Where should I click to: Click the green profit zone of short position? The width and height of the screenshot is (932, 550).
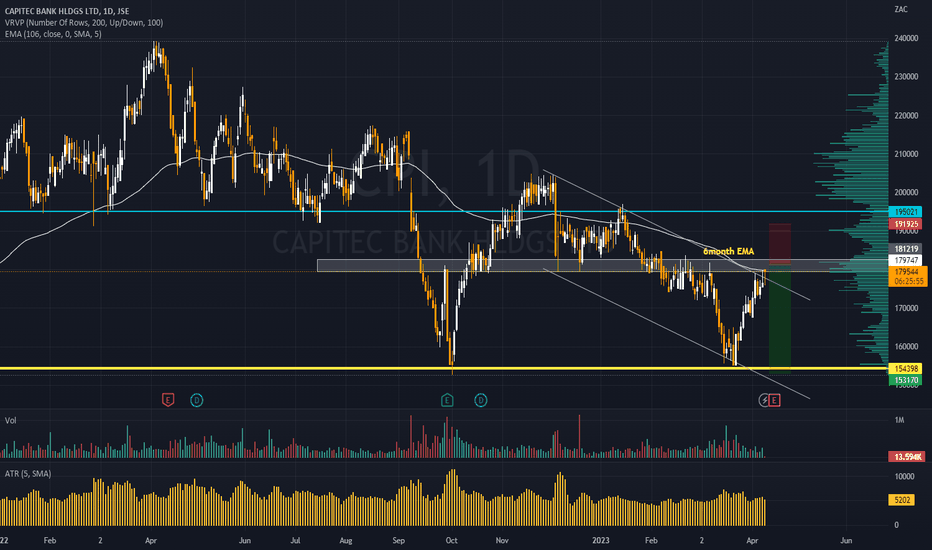pos(779,318)
